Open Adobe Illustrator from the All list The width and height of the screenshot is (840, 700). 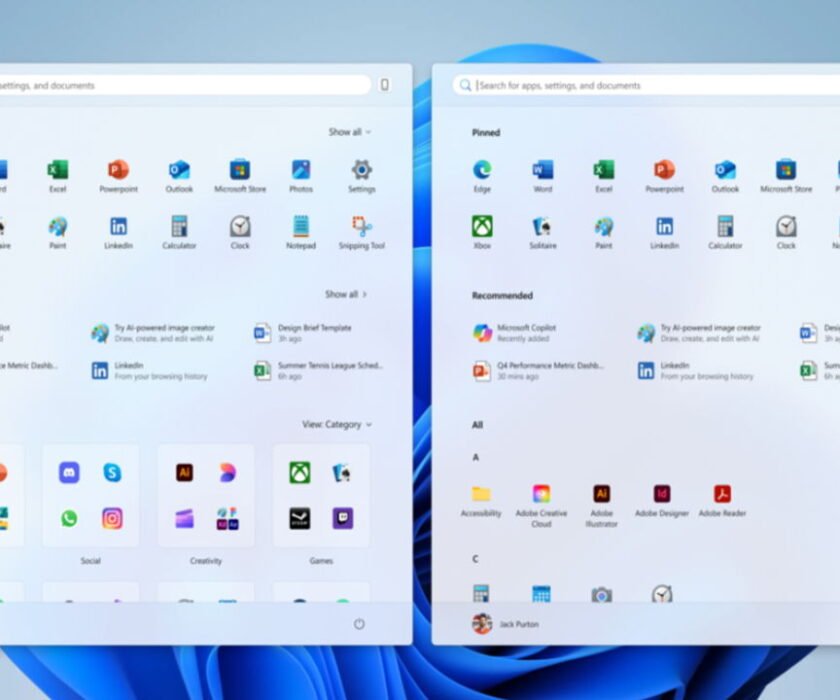pos(601,495)
